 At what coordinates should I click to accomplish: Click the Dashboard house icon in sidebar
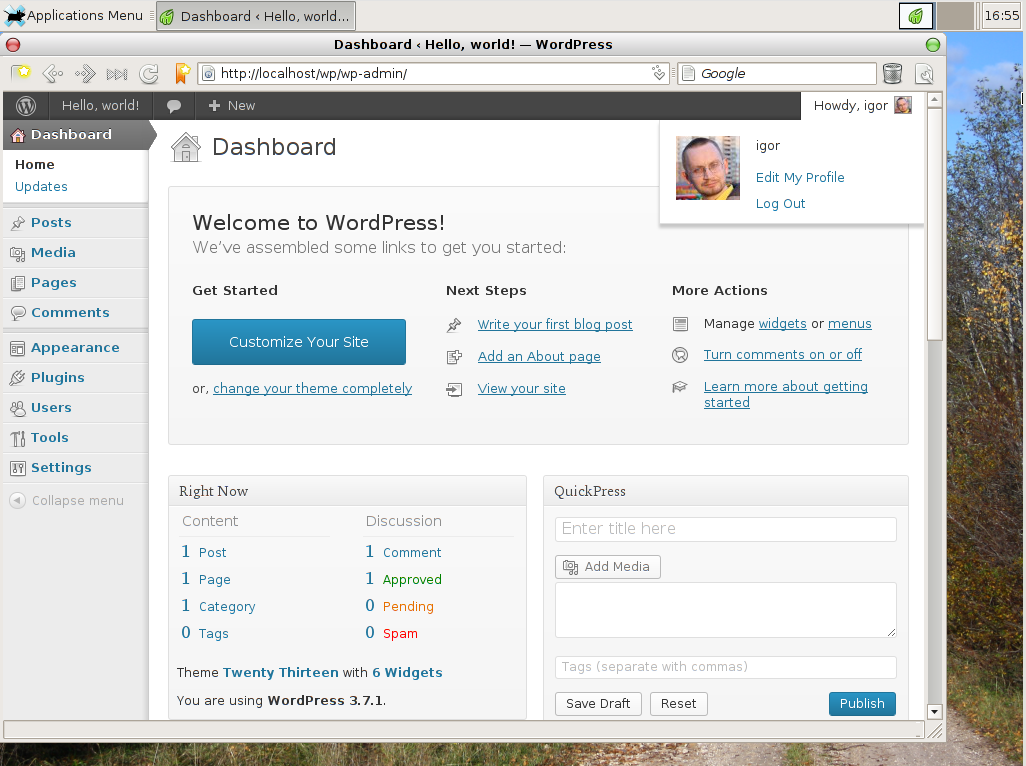coord(18,135)
